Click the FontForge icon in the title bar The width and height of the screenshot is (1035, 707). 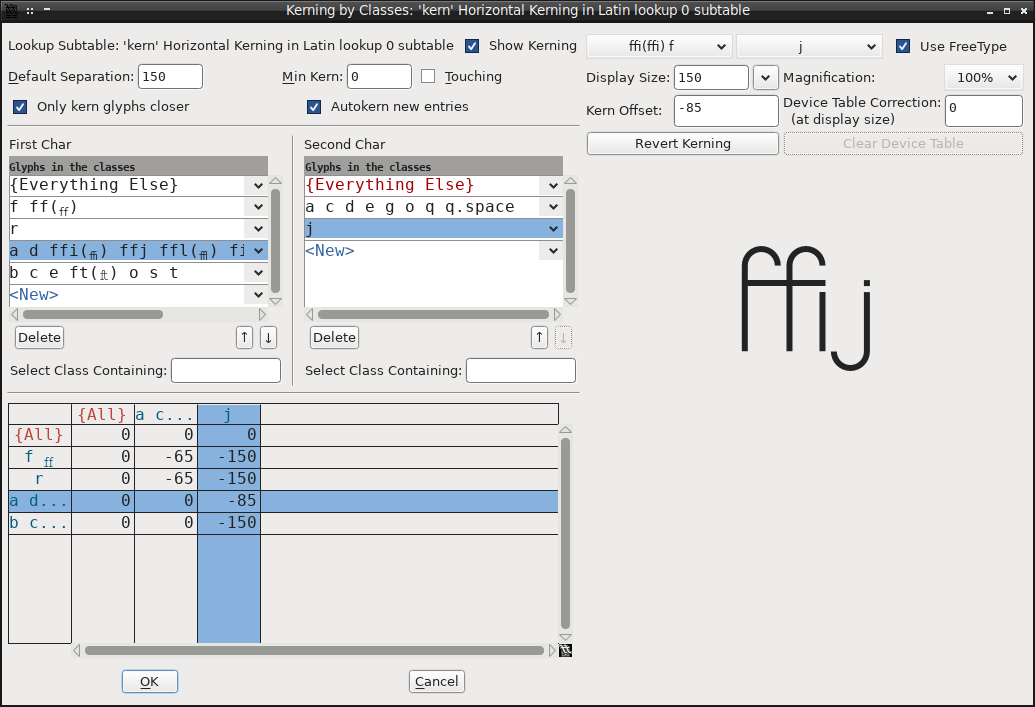[11, 10]
